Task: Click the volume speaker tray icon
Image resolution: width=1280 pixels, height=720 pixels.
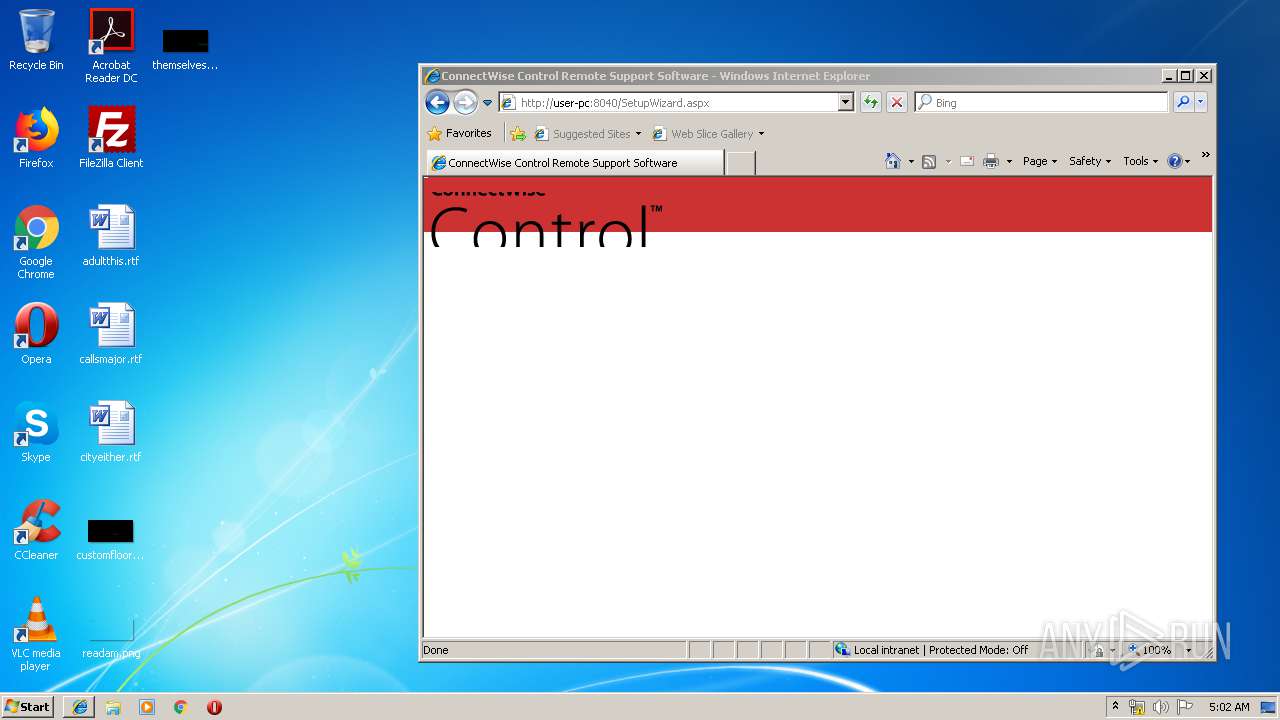Action: pos(1160,707)
